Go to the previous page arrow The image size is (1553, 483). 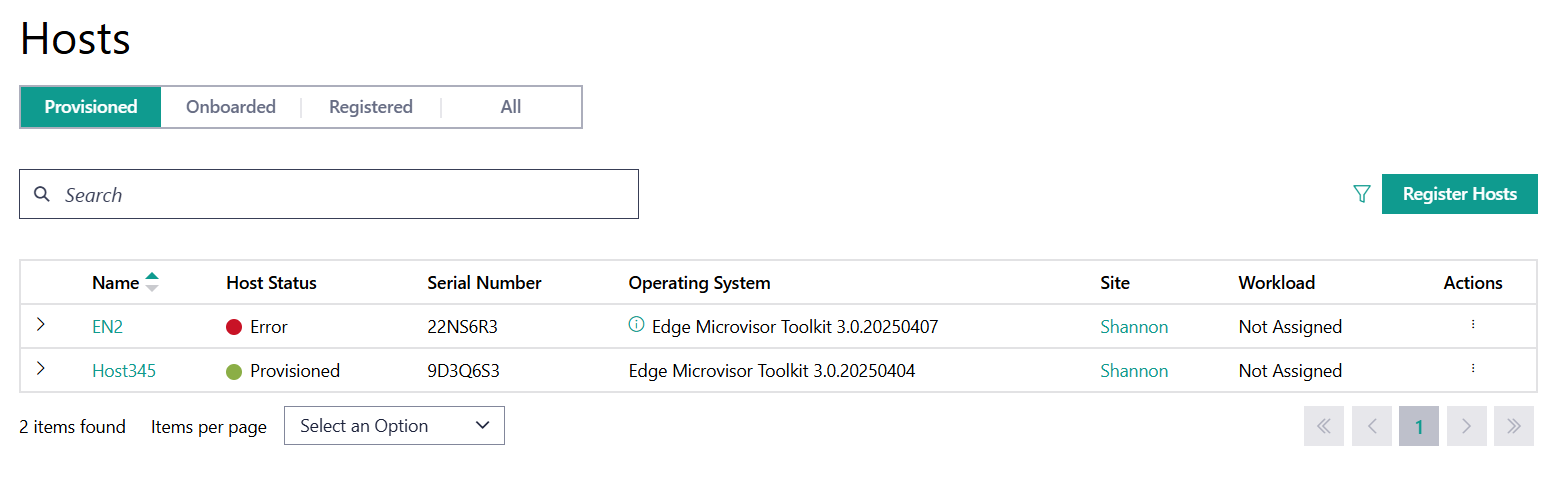(1372, 426)
